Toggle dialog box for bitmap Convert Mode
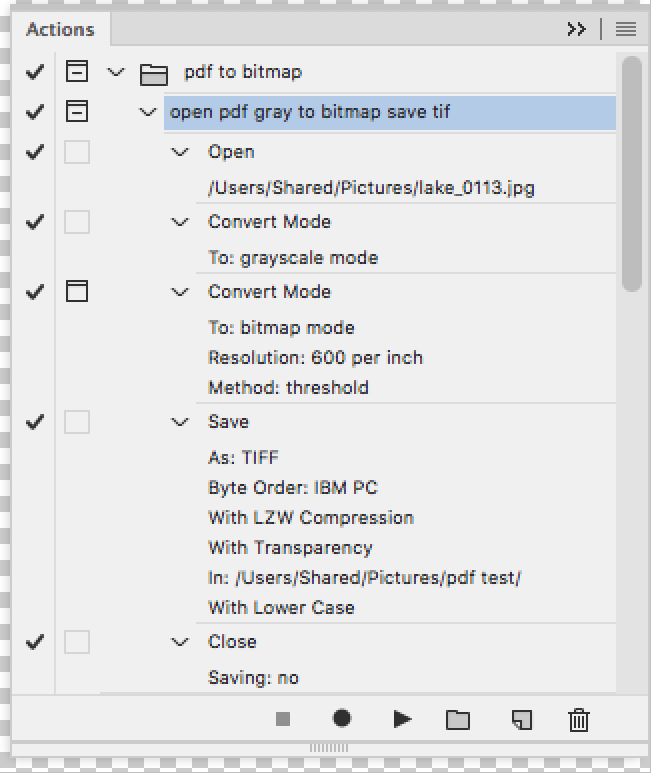This screenshot has width=651, height=773. pos(77,292)
